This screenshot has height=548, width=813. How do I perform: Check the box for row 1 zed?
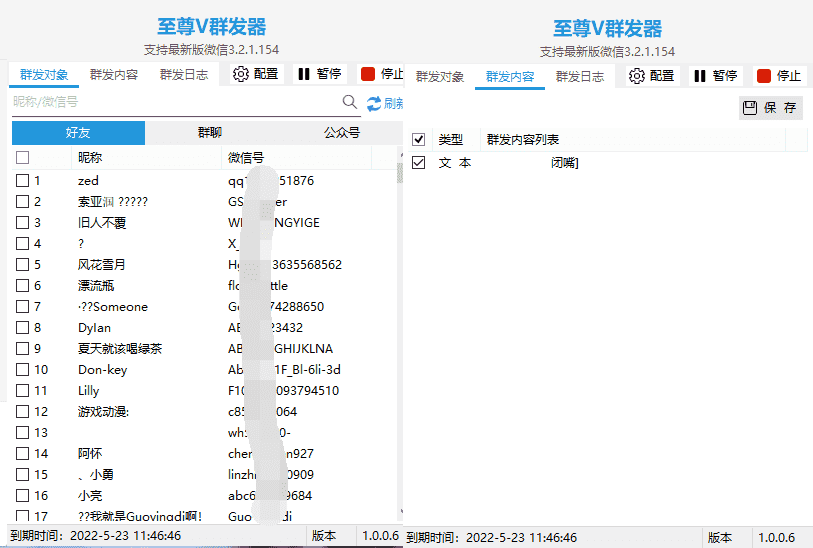(x=22, y=180)
